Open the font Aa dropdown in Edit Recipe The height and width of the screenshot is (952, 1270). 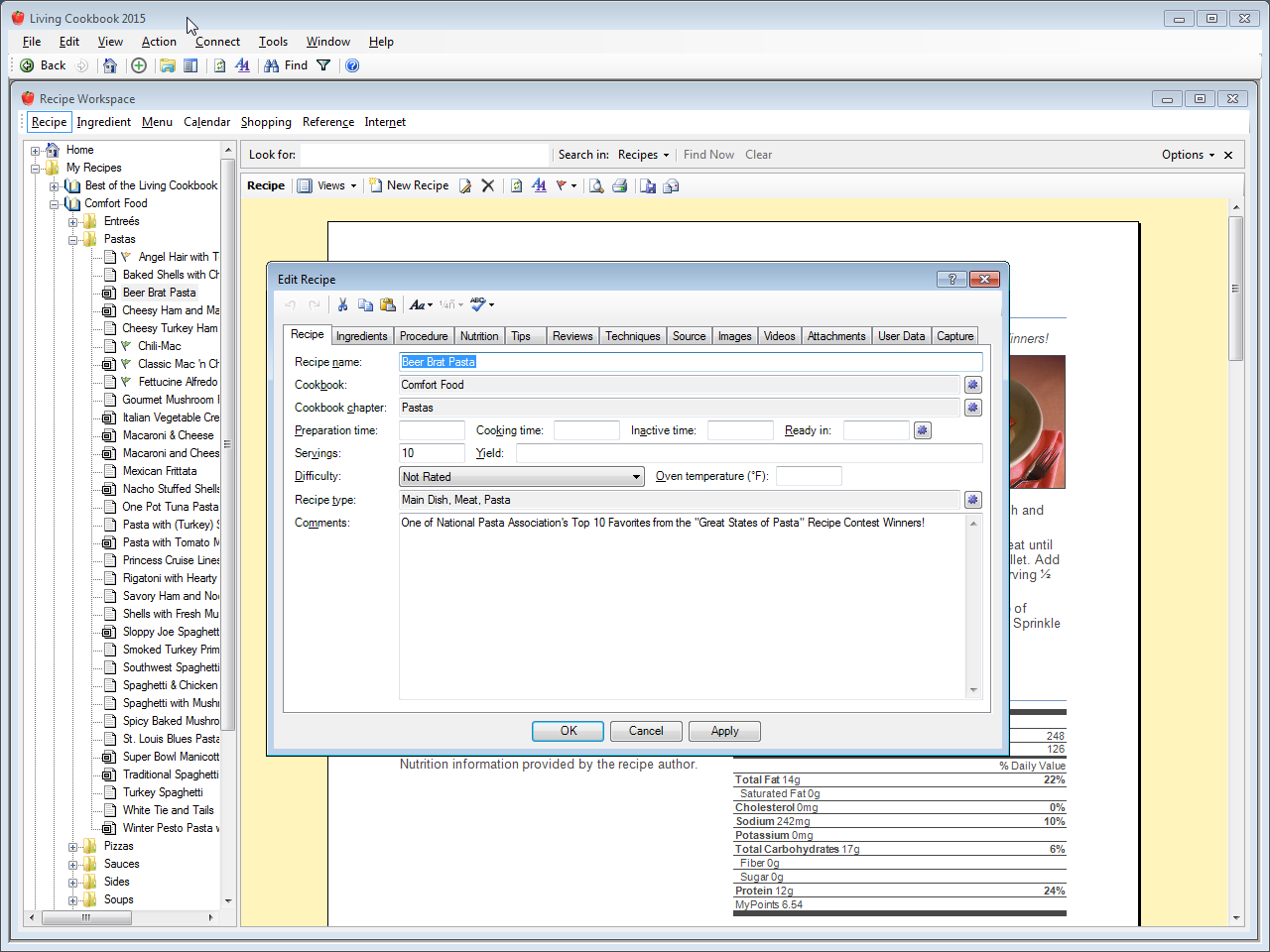click(x=421, y=304)
